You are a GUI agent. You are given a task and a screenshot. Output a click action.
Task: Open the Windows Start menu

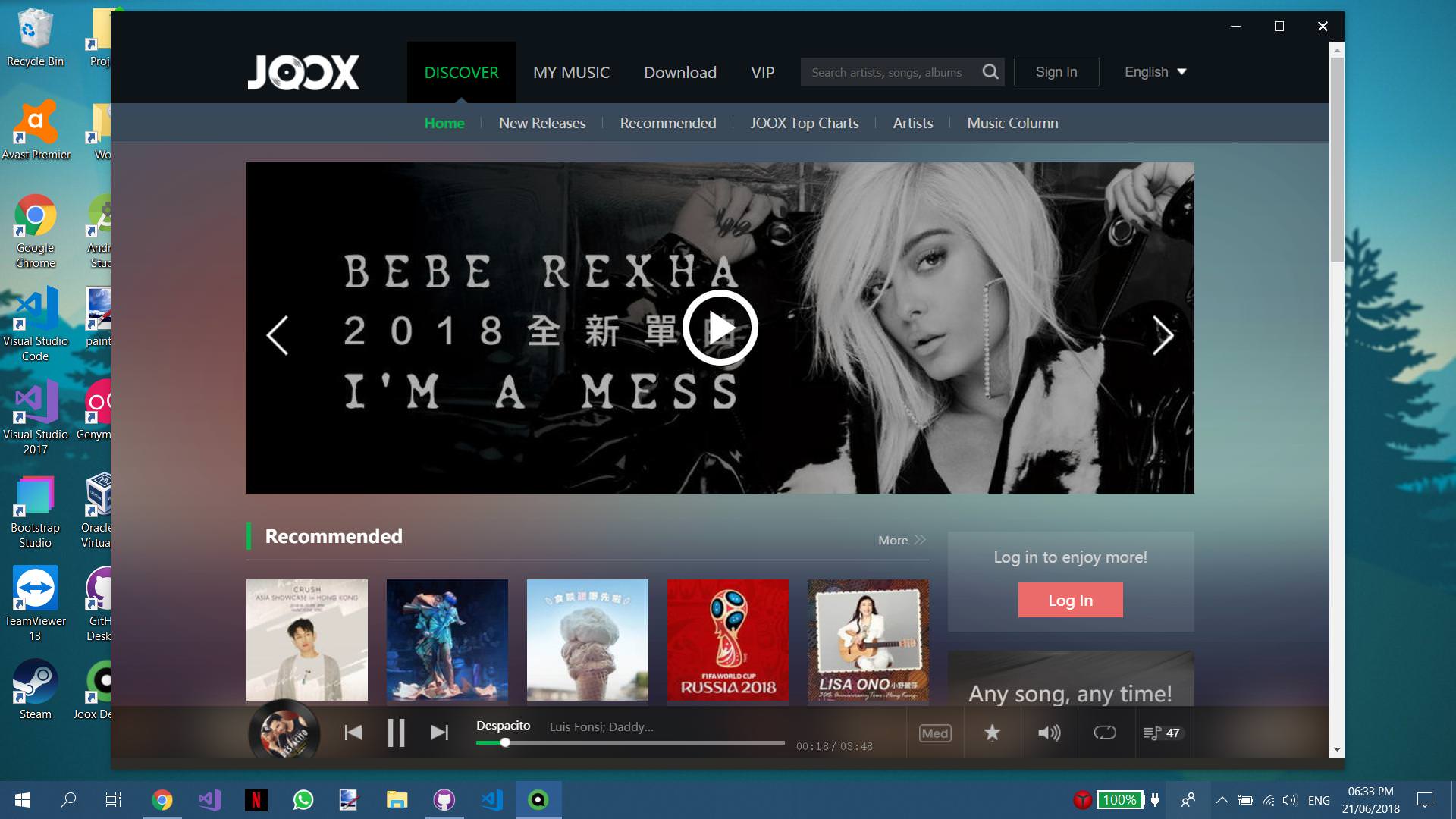click(x=23, y=800)
